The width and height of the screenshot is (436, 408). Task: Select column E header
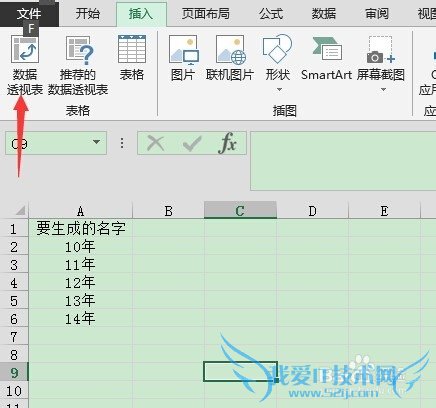[384, 210]
